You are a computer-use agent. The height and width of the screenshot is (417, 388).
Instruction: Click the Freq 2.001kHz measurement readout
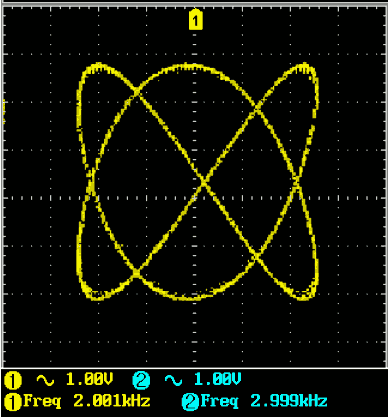click(x=87, y=401)
